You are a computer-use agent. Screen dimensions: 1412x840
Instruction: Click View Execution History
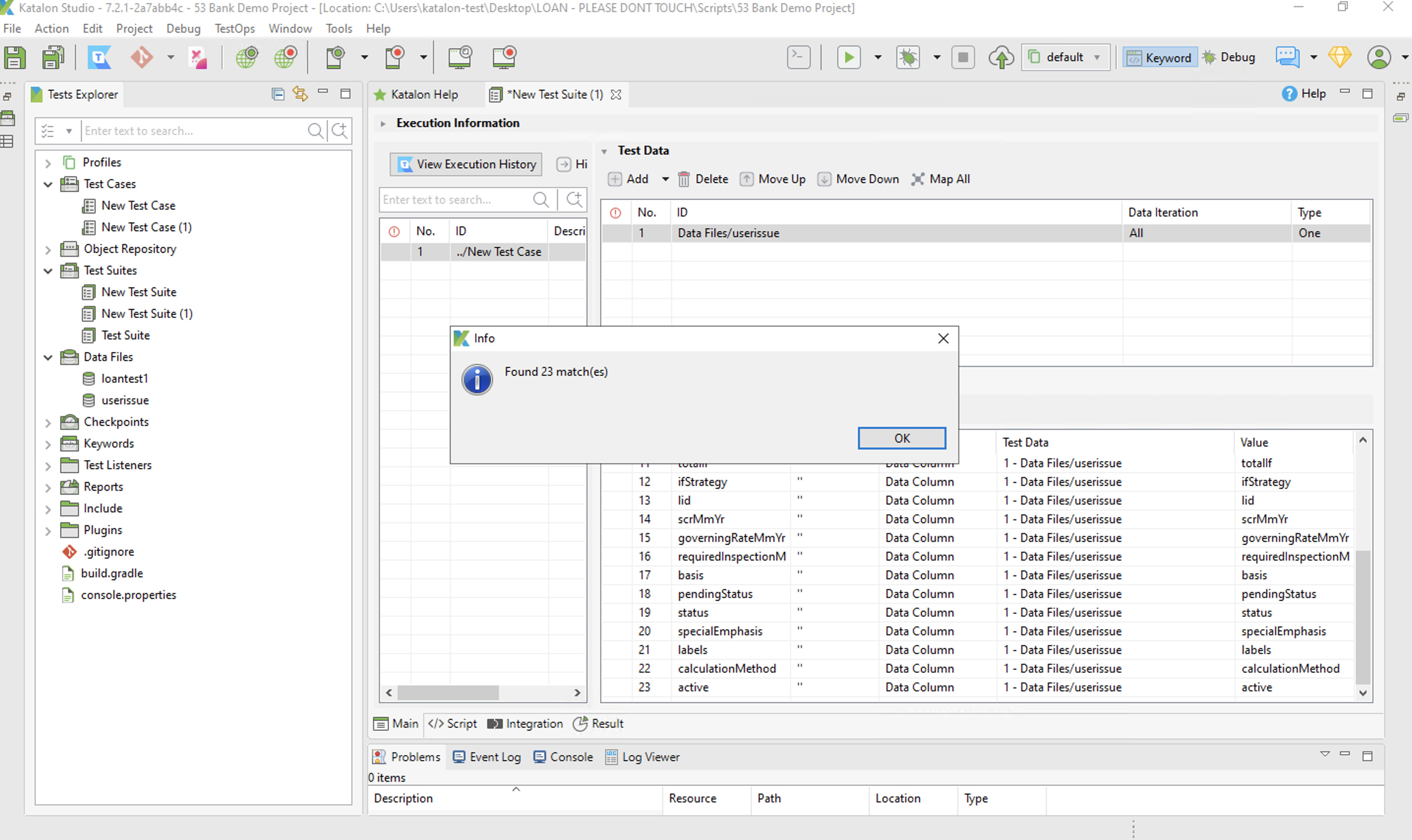point(465,164)
